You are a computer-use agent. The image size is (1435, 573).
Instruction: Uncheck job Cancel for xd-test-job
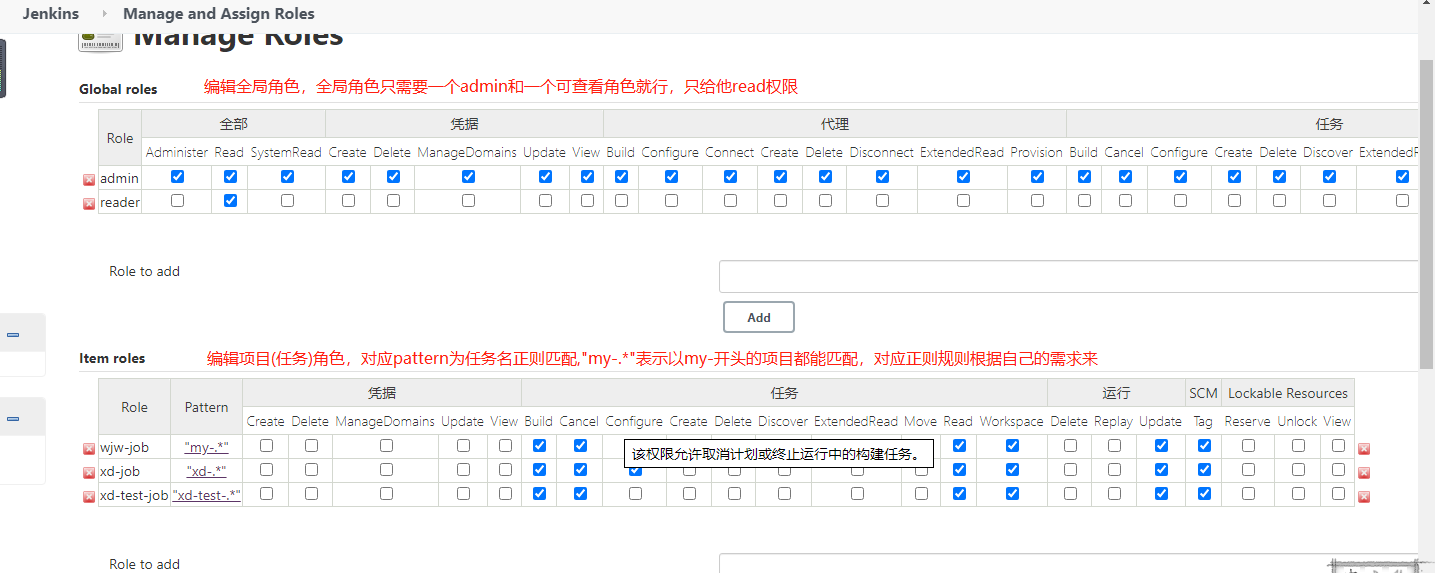pyautogui.click(x=580, y=493)
